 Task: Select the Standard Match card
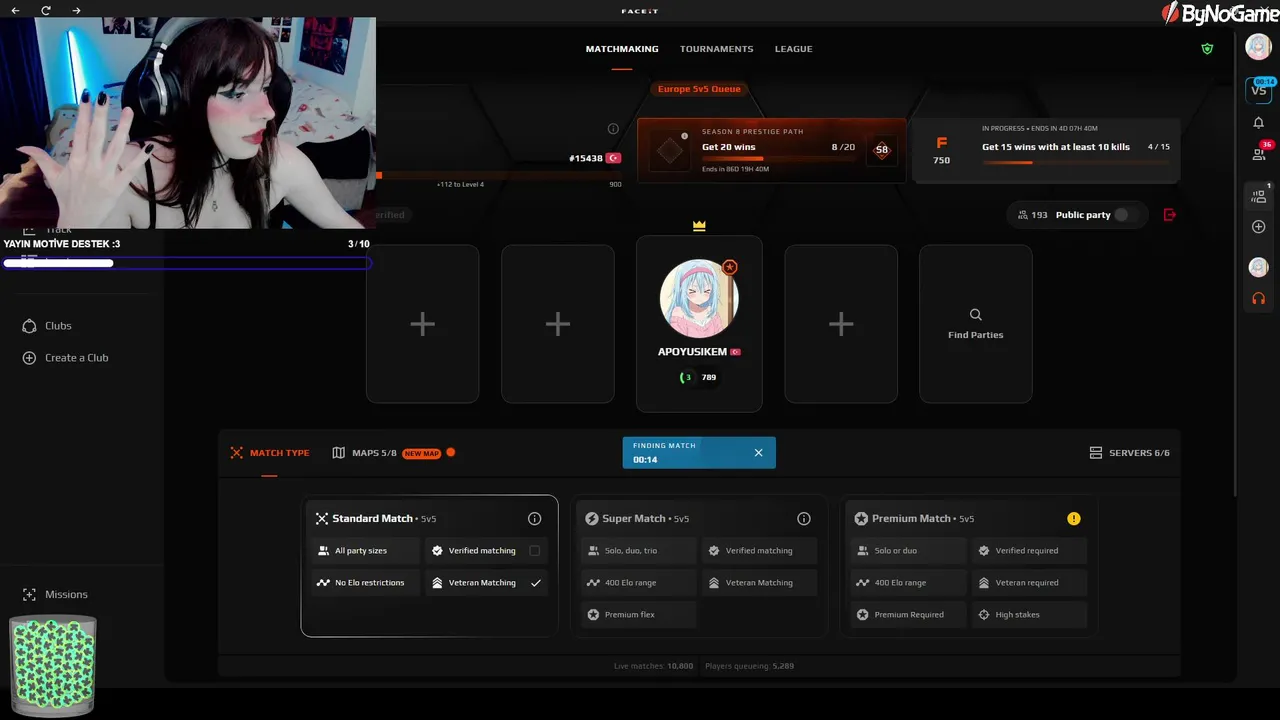[x=430, y=566]
